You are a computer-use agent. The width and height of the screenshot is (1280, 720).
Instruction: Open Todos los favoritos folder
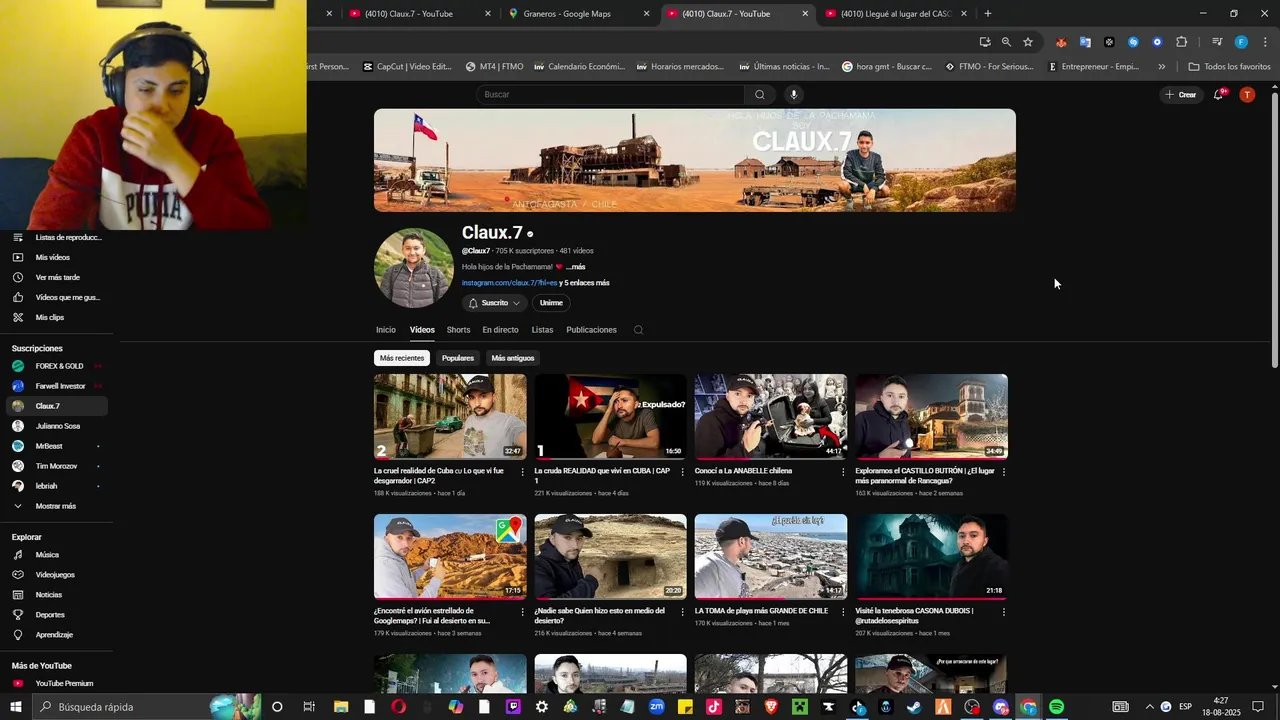click(x=1230, y=67)
